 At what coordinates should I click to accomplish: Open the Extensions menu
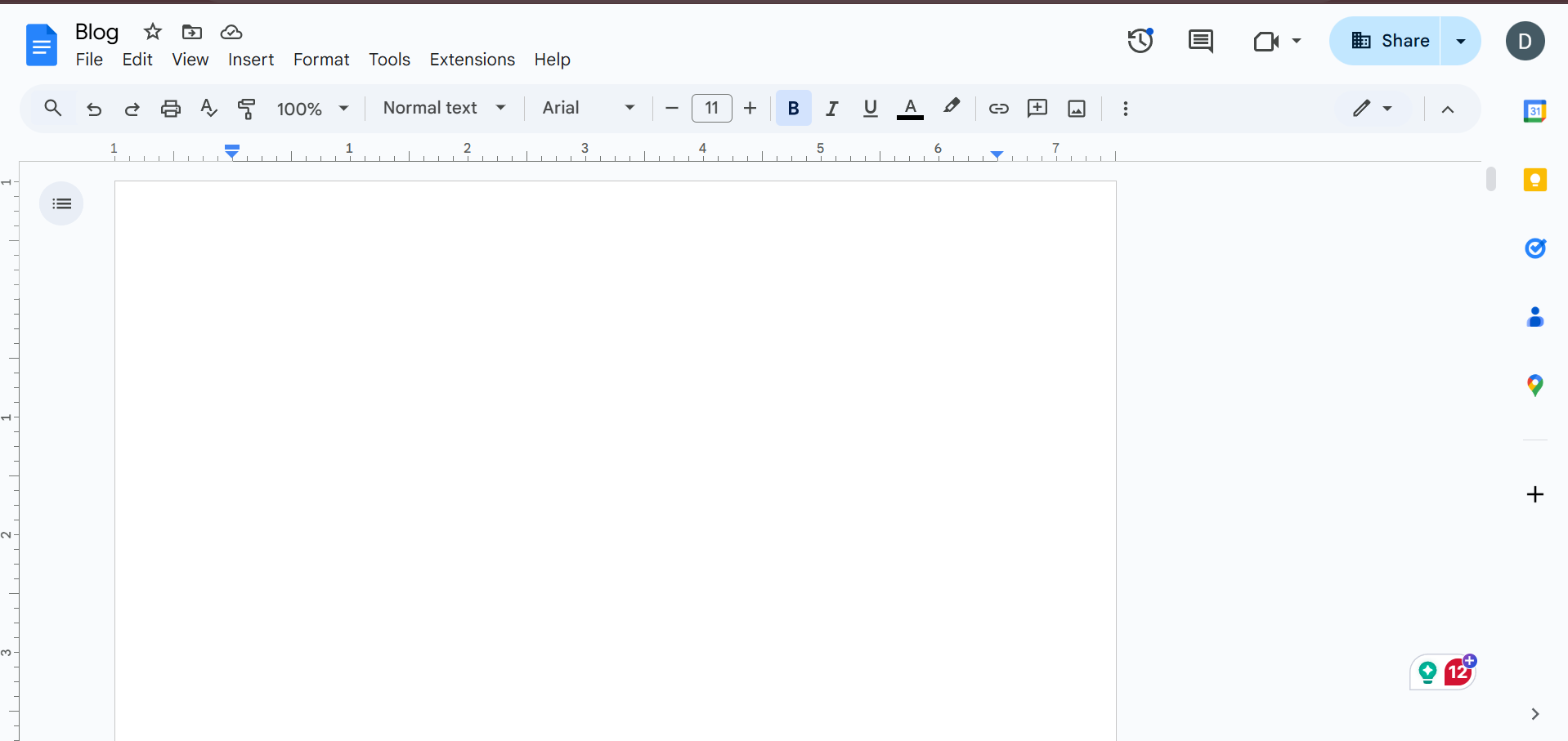(472, 59)
